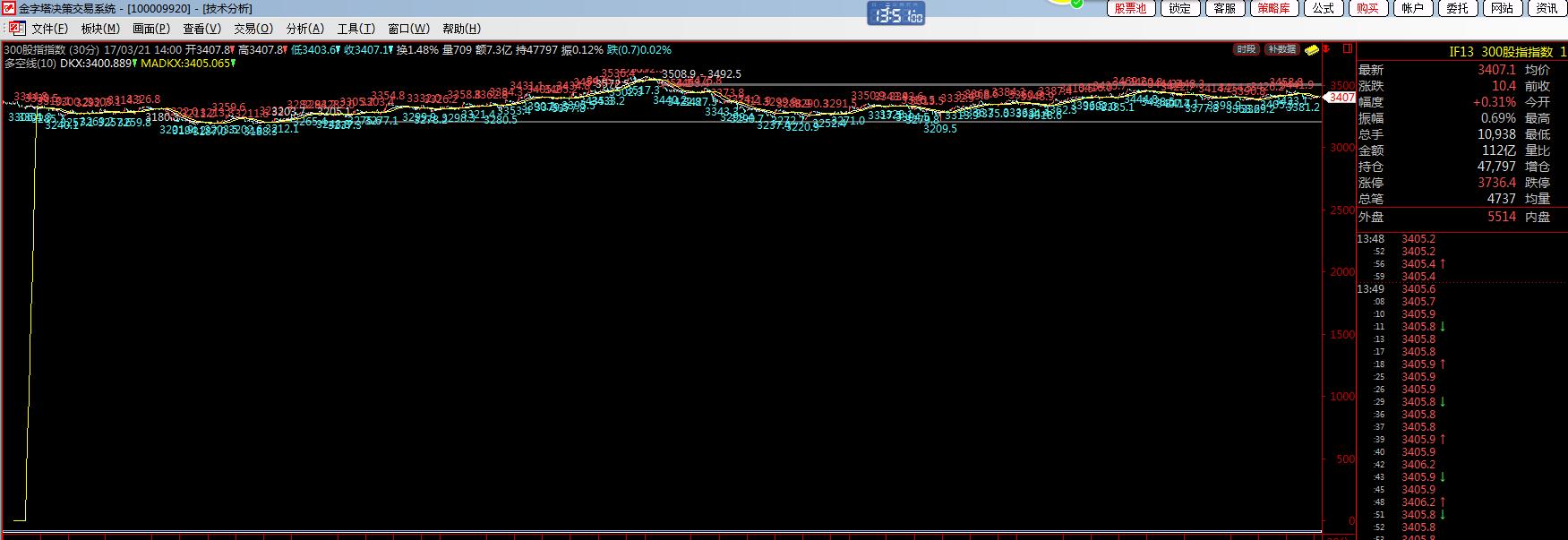Click the 幅度 value +0.31%
Screen dimensions: 1568x540
(x=1494, y=102)
